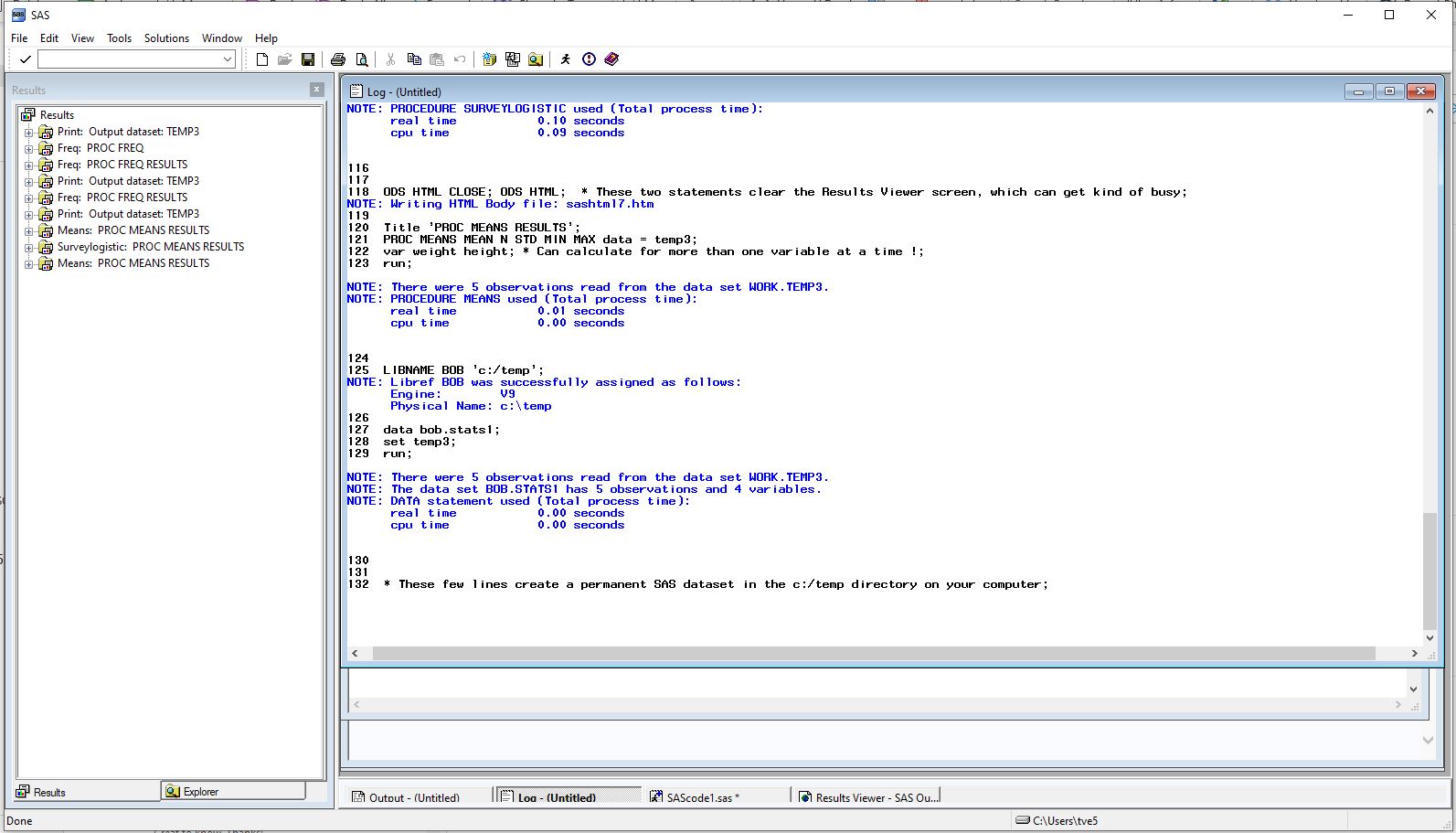Image resolution: width=1456 pixels, height=833 pixels.
Task: Open the command box dropdown arrow
Action: [x=228, y=59]
